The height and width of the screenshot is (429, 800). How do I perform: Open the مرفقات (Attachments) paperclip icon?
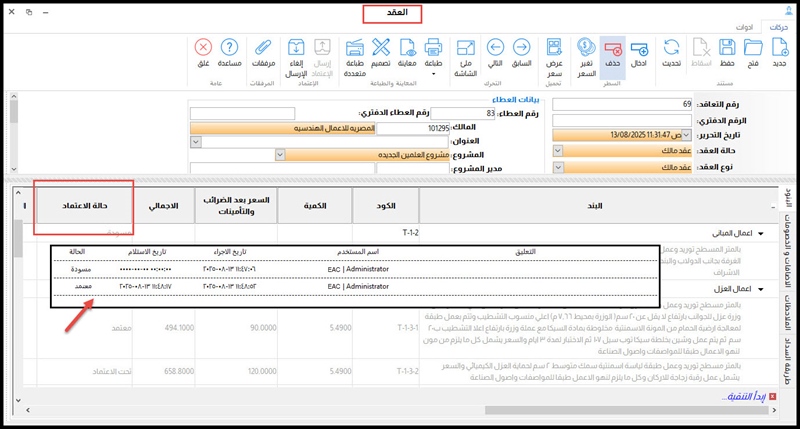263,47
